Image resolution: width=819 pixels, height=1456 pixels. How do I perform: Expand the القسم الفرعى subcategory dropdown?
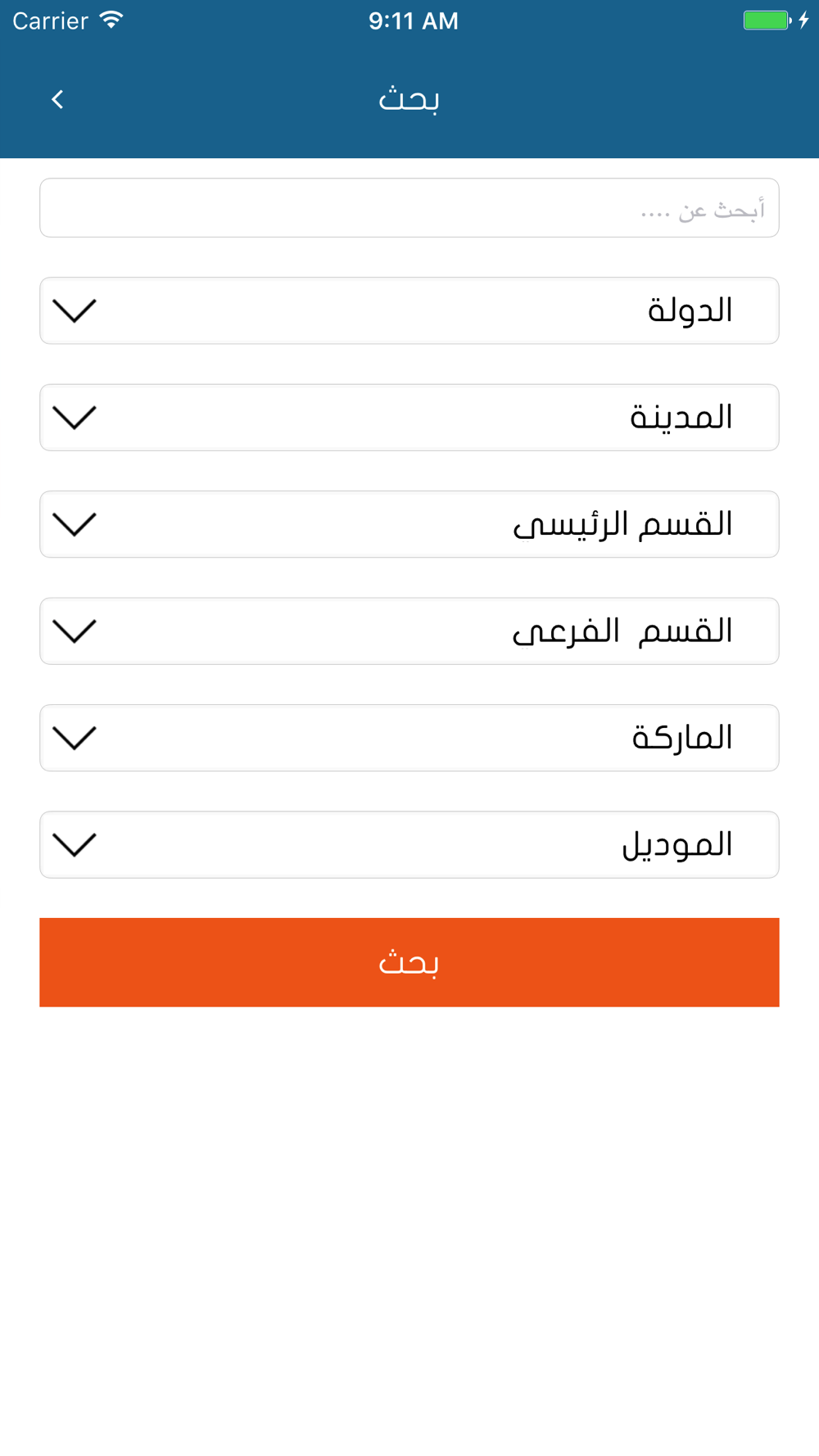click(409, 631)
